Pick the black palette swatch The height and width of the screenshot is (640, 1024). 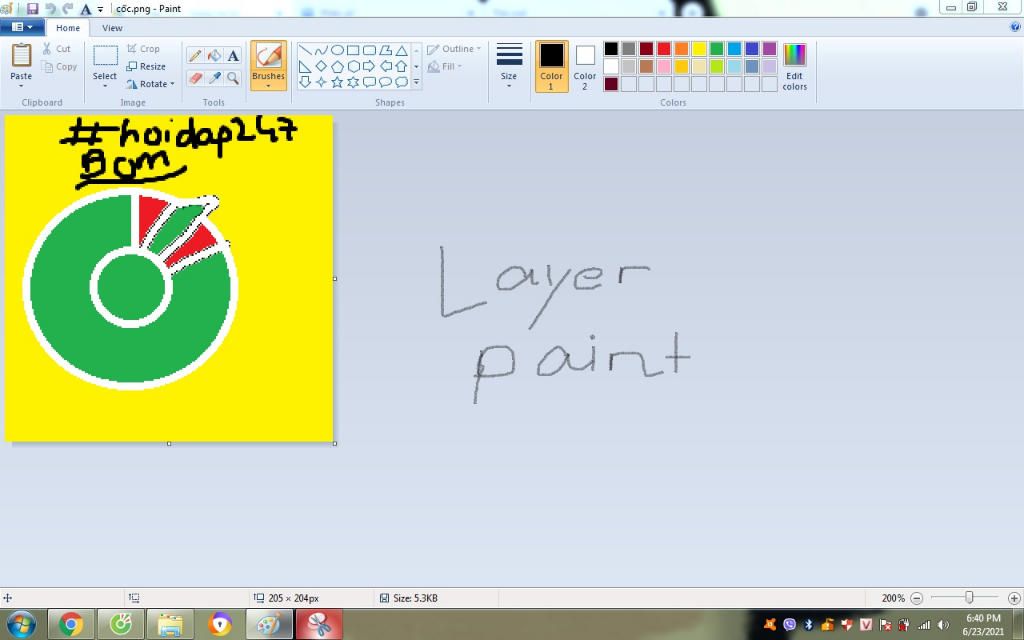tap(611, 49)
